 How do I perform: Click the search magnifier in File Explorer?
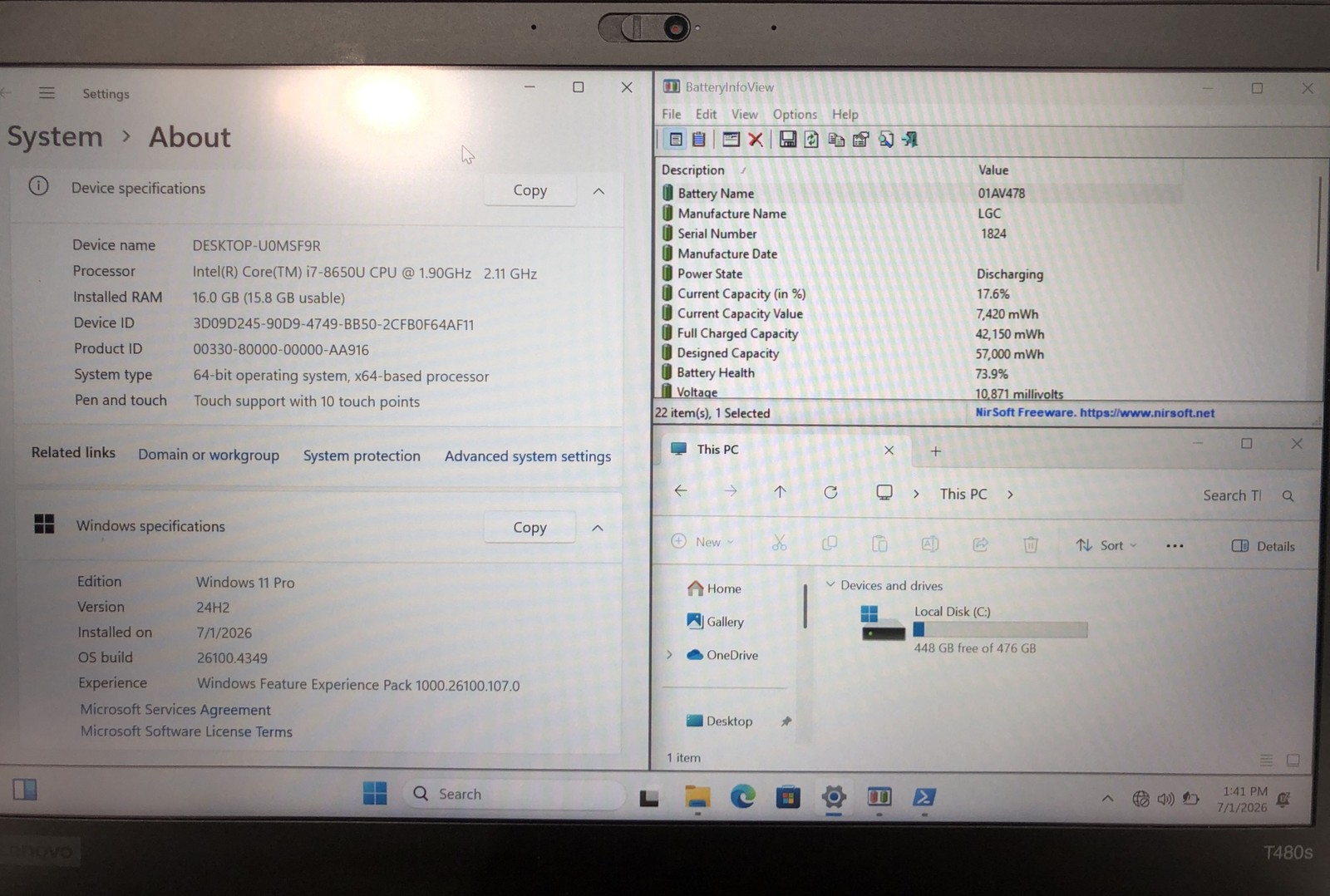tap(1288, 496)
